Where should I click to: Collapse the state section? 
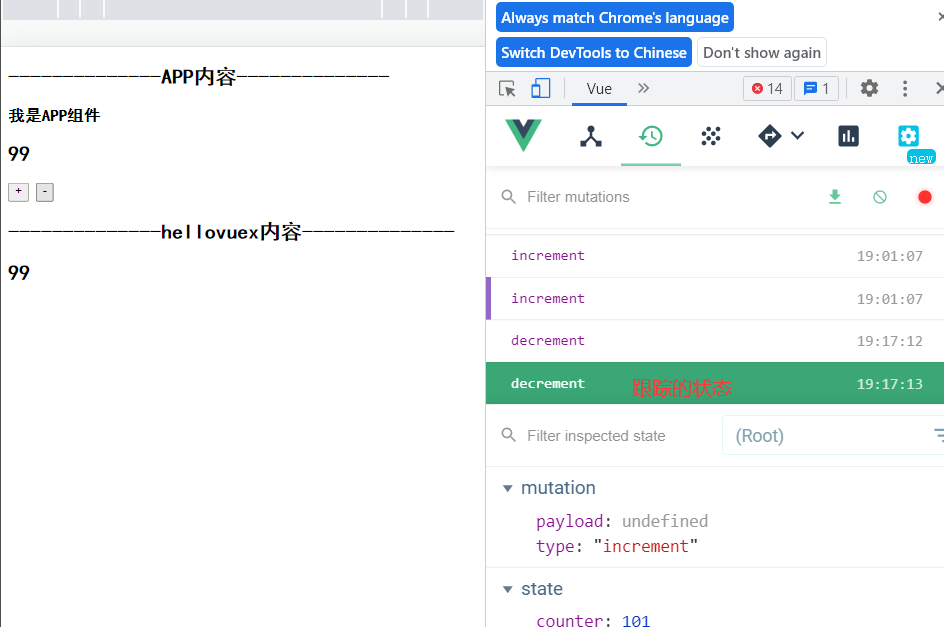pos(508,589)
